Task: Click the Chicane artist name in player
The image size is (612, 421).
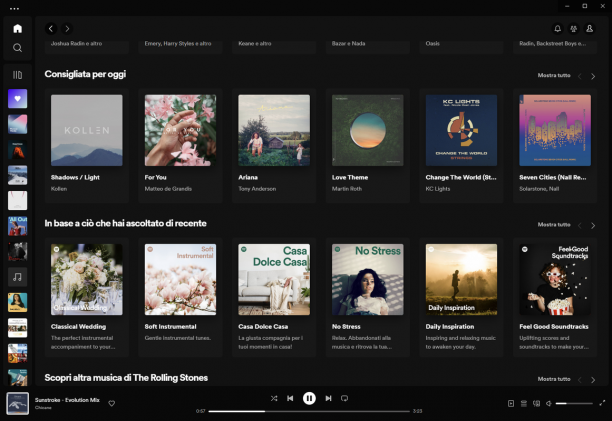Action: coord(43,408)
